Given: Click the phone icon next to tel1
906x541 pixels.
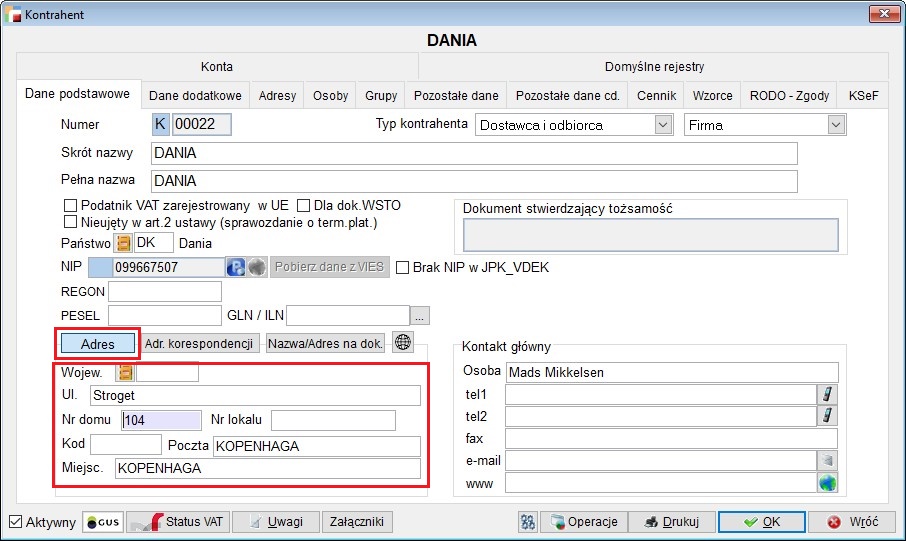Looking at the screenshot, I should pyautogui.click(x=828, y=394).
